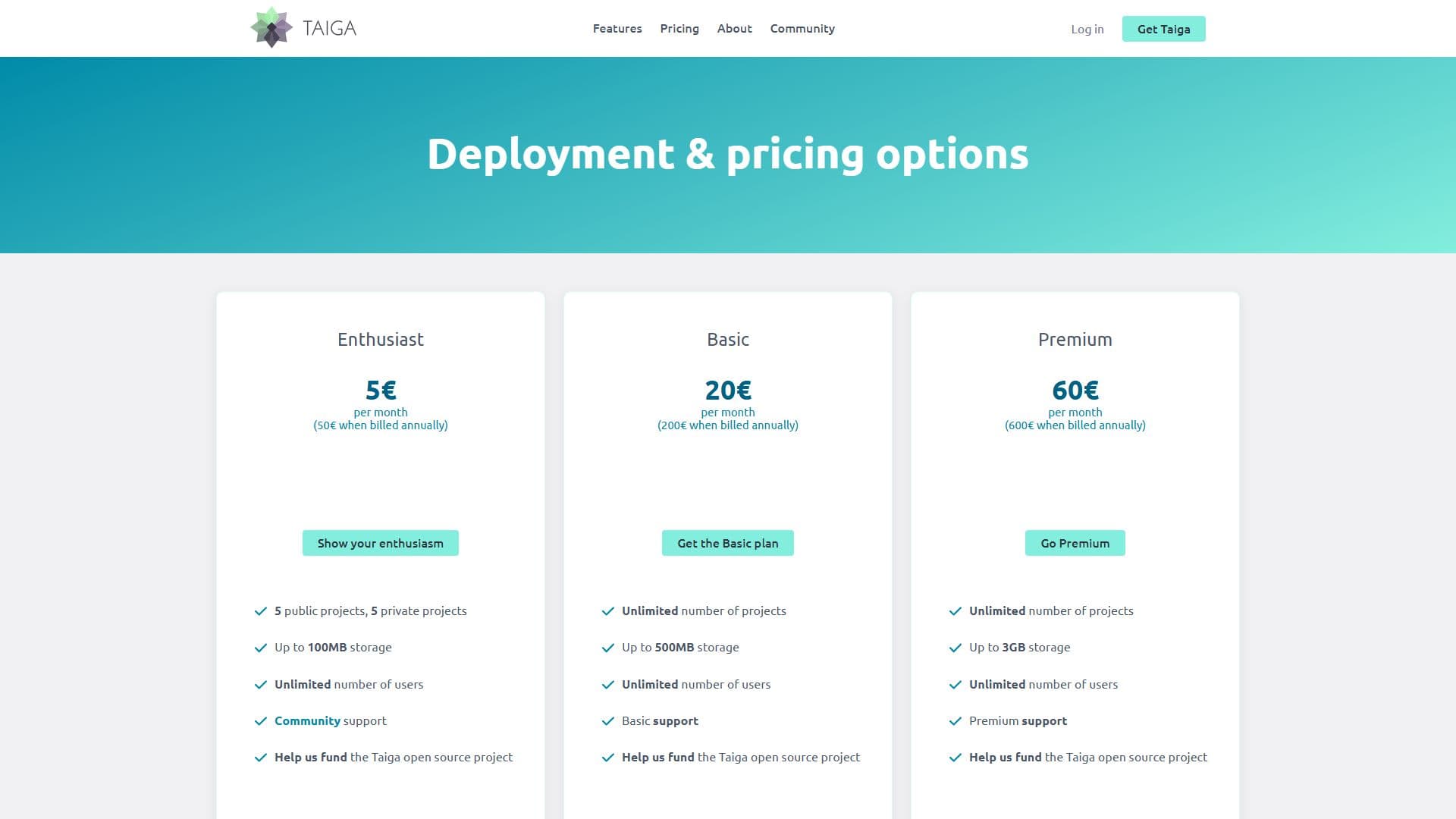This screenshot has height=819, width=1456.
Task: Select the Go Premium button
Action: [1075, 543]
